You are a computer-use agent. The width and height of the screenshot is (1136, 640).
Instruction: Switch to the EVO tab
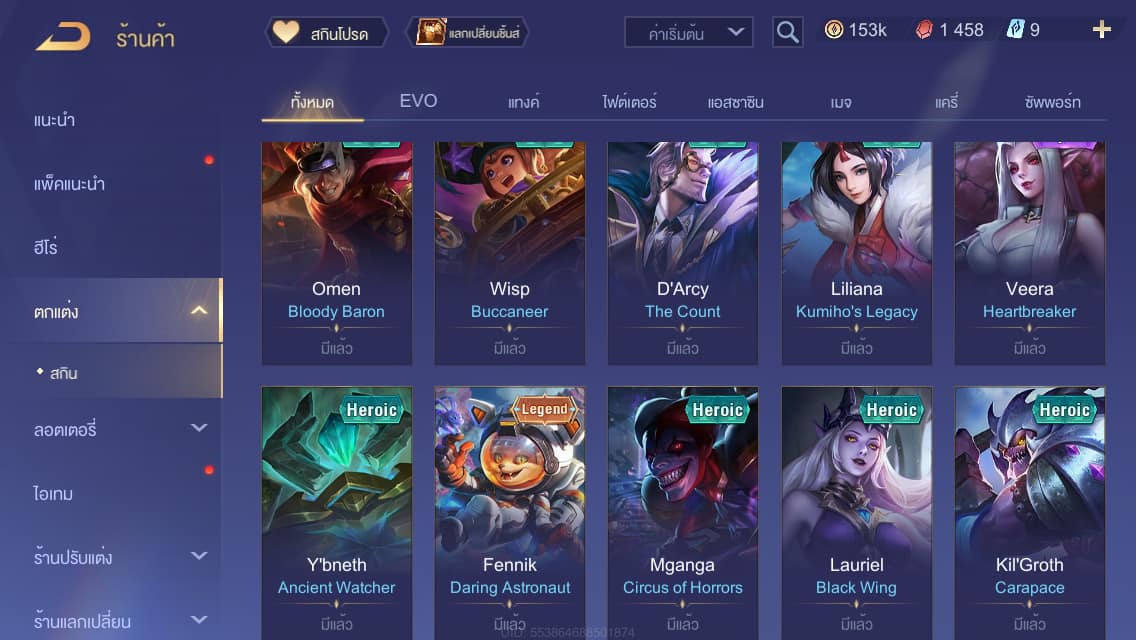click(418, 101)
